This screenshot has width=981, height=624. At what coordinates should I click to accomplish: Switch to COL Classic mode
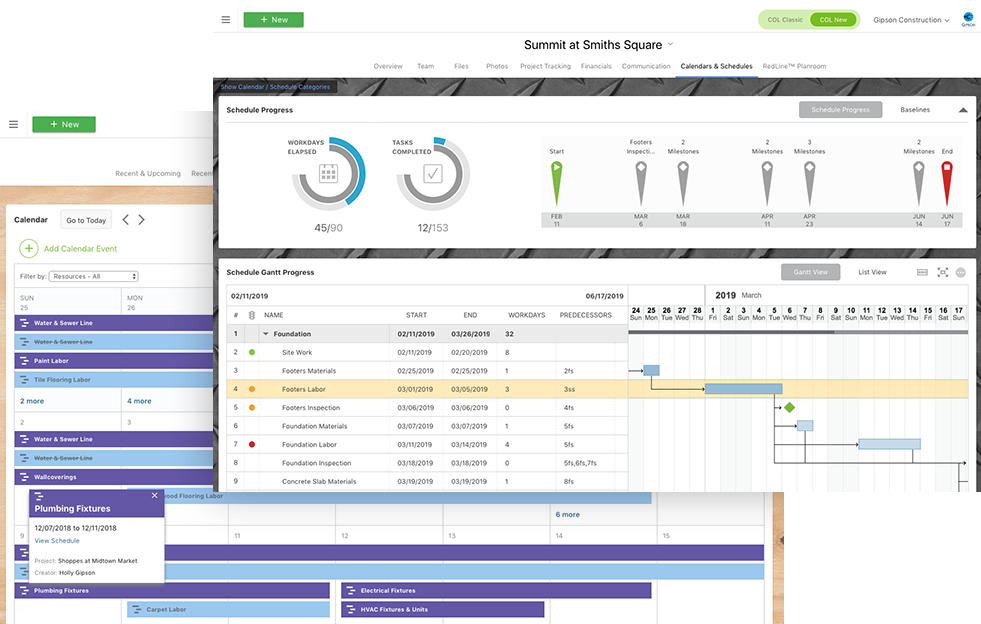[785, 20]
